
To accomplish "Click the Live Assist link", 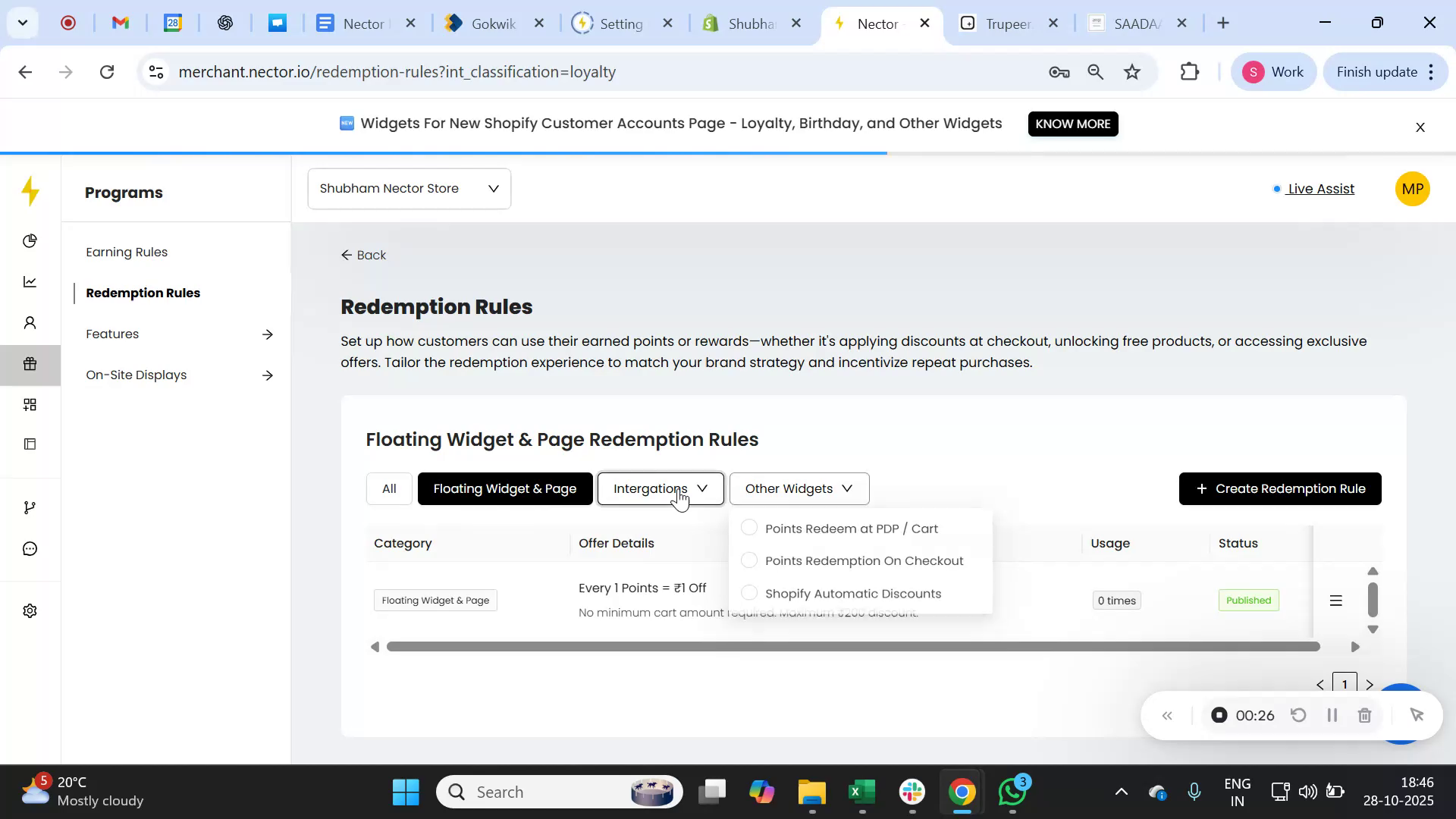I will pos(1320,189).
